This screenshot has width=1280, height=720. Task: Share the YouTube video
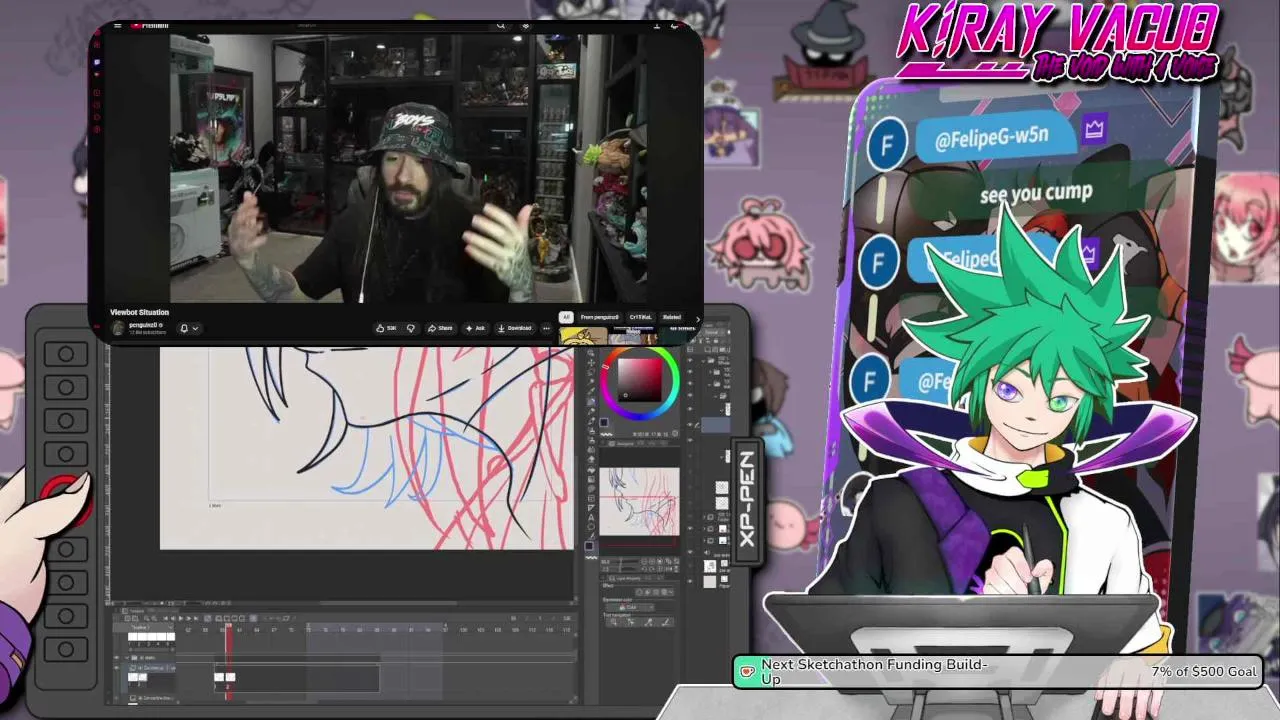point(440,328)
